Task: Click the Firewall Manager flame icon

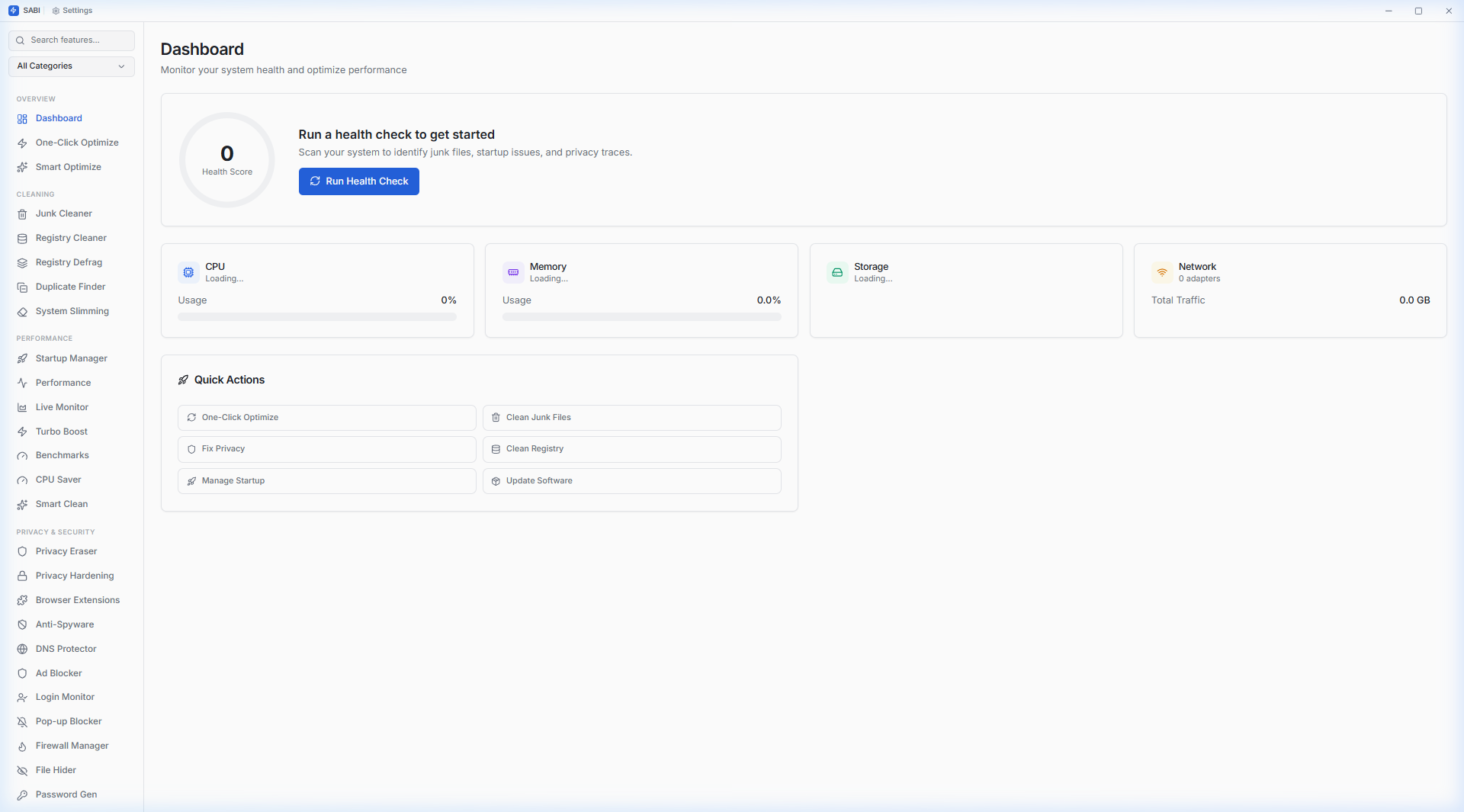Action: pos(22,746)
